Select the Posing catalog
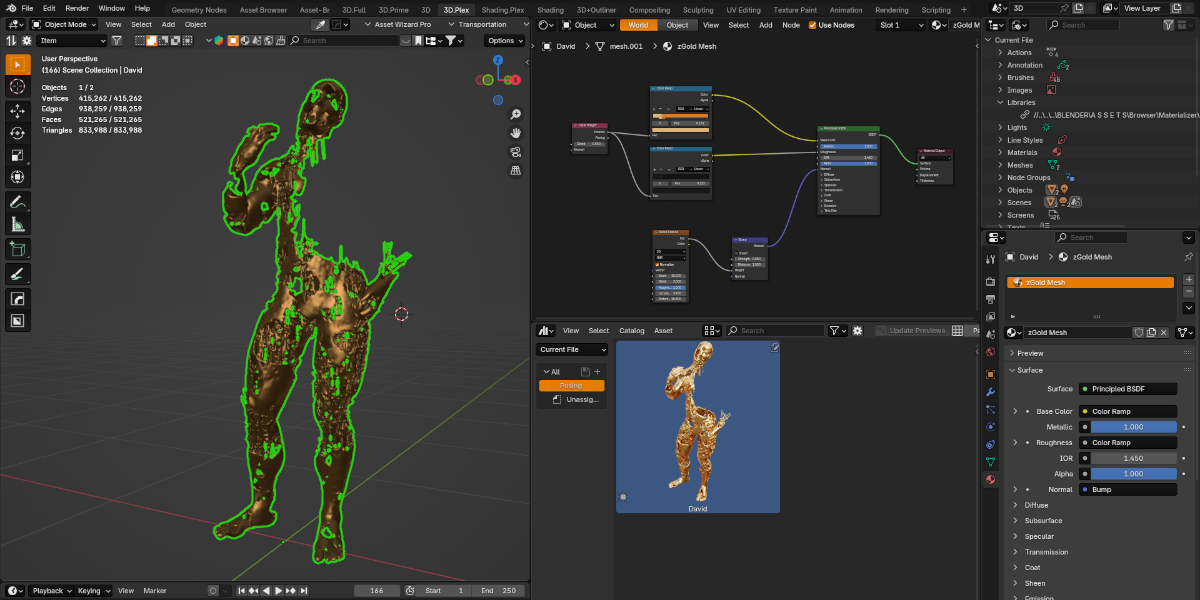Screen dimensions: 1200x600 click(572, 386)
